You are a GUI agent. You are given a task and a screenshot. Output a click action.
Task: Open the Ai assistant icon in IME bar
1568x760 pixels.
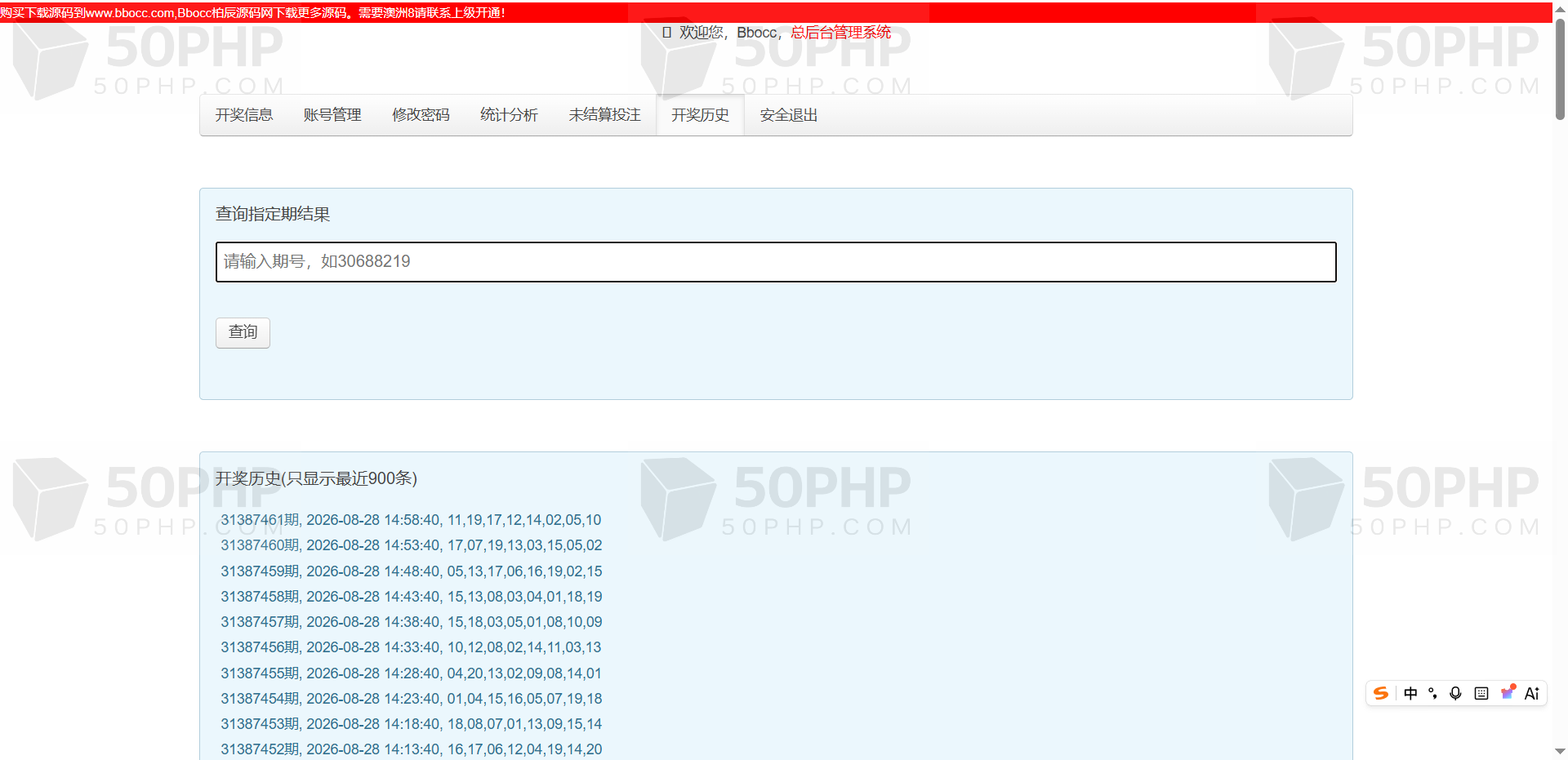tap(1532, 693)
